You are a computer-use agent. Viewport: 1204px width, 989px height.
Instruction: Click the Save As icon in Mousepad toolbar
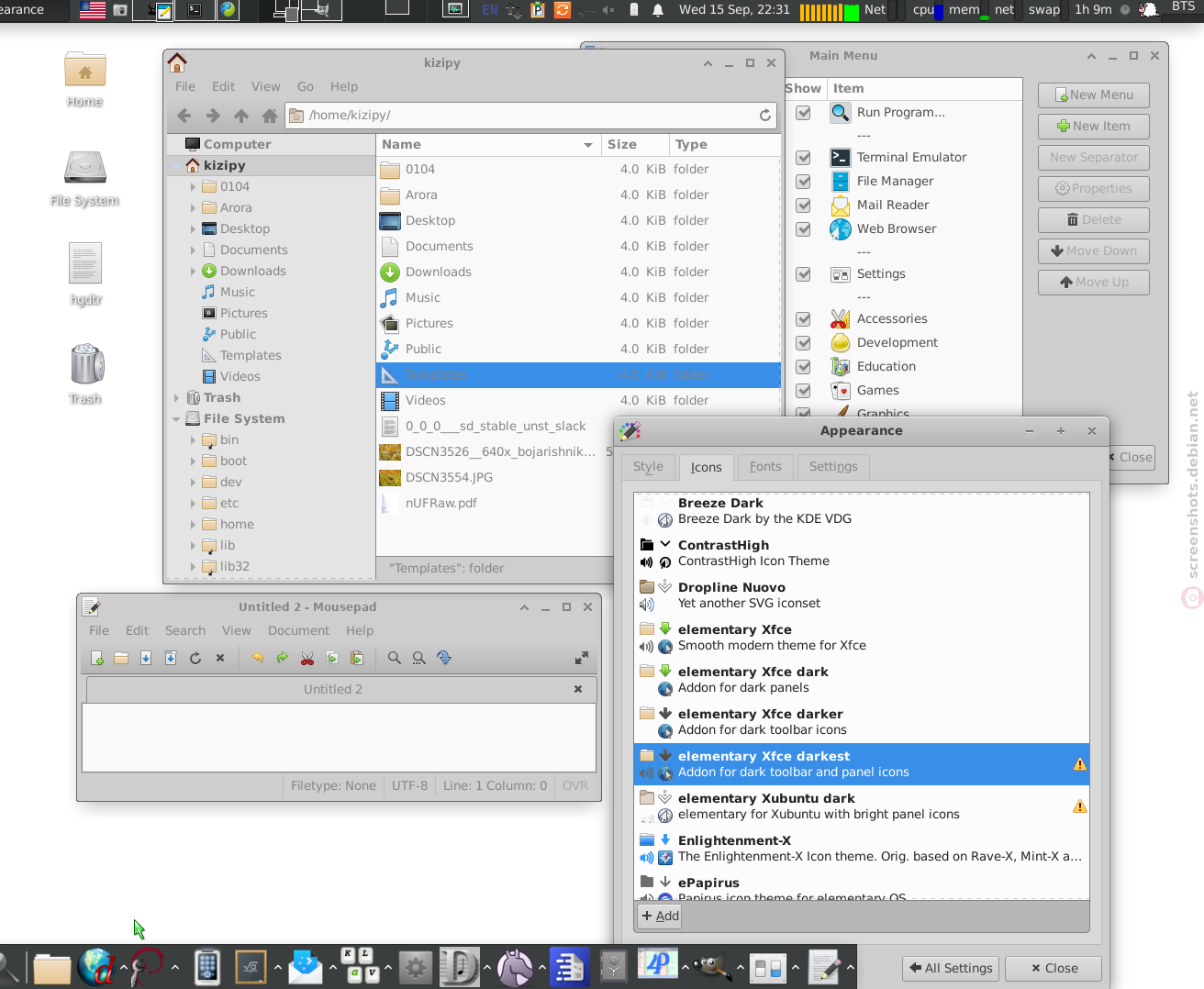coord(171,658)
